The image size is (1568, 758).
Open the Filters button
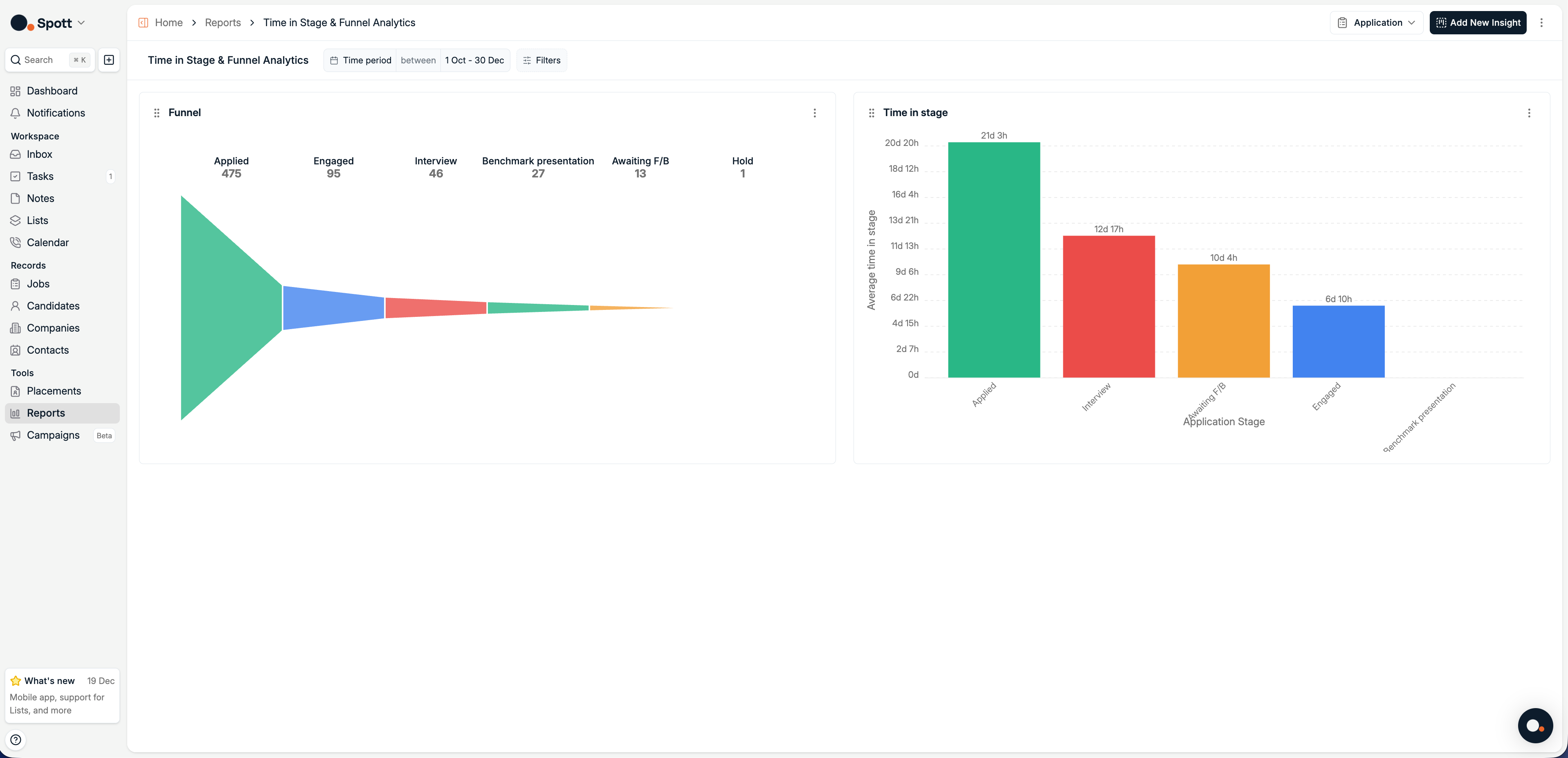pyautogui.click(x=541, y=60)
